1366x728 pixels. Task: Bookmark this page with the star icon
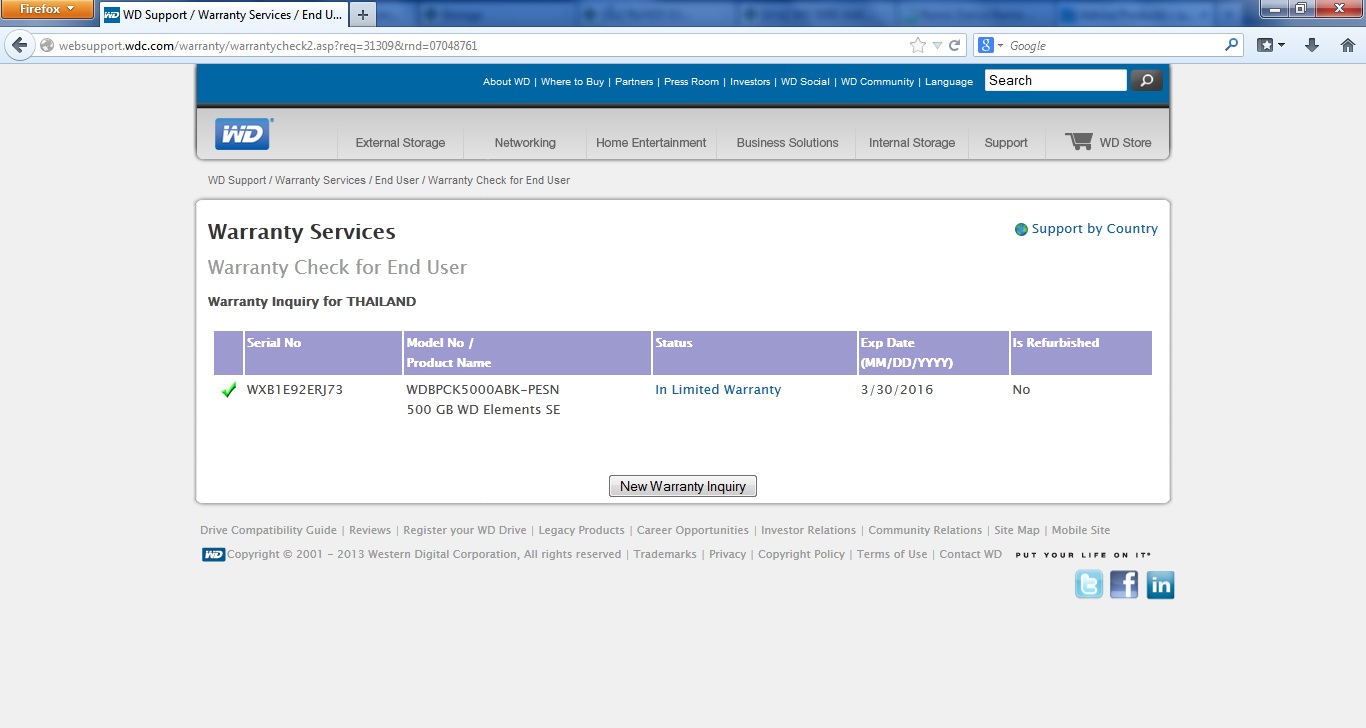click(917, 45)
